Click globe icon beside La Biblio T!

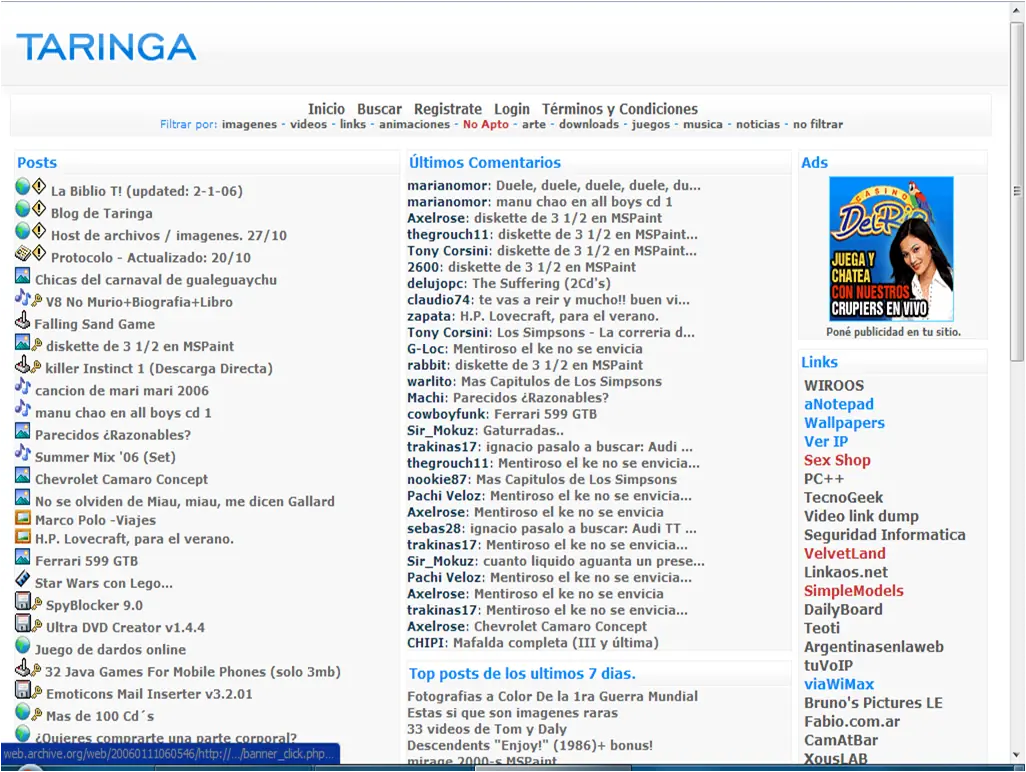pos(23,187)
